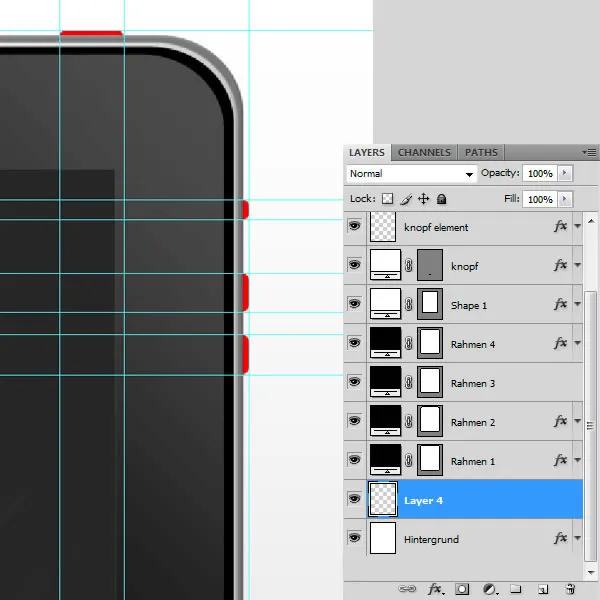Screen dimensions: 600x600
Task: Select Rahmen 3 black fill thumbnail
Action: 385,382
